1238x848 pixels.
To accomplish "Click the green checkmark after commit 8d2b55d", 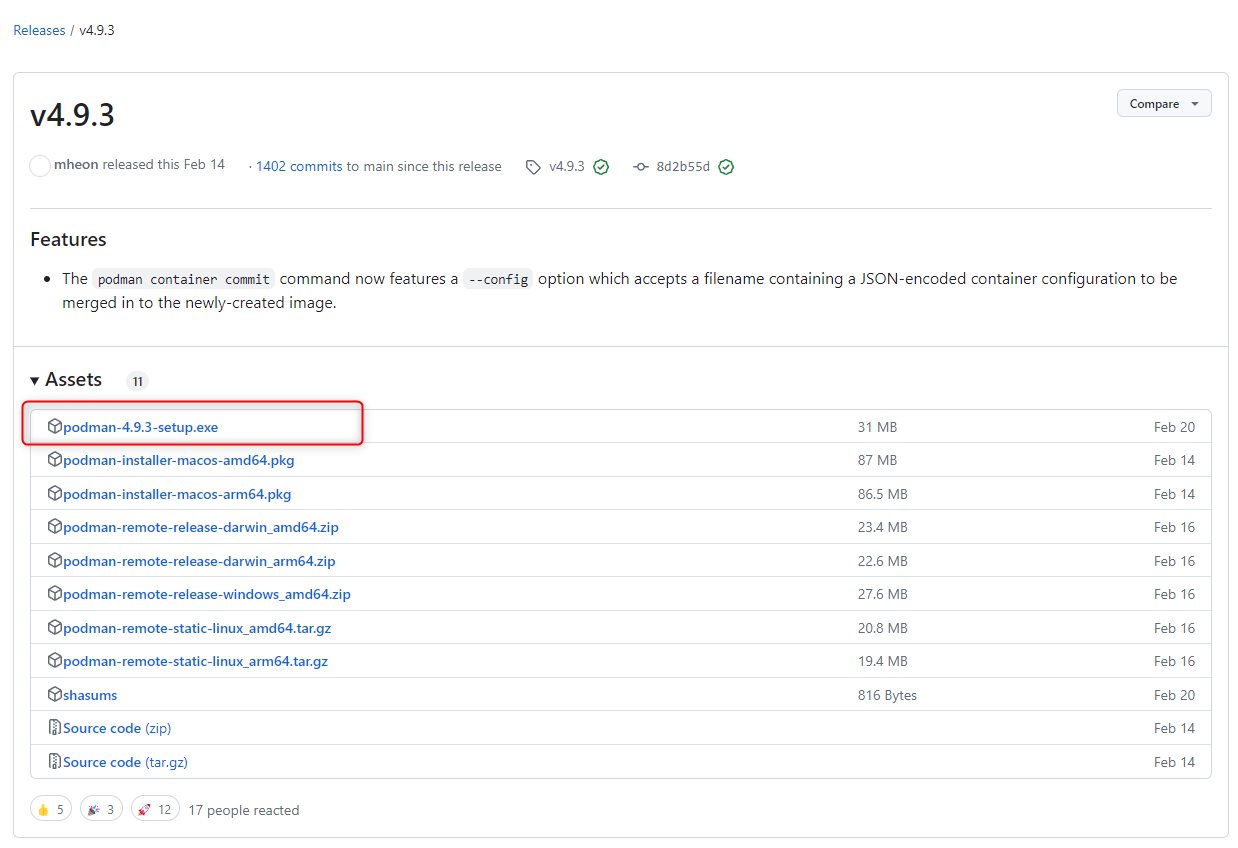I will tap(726, 167).
